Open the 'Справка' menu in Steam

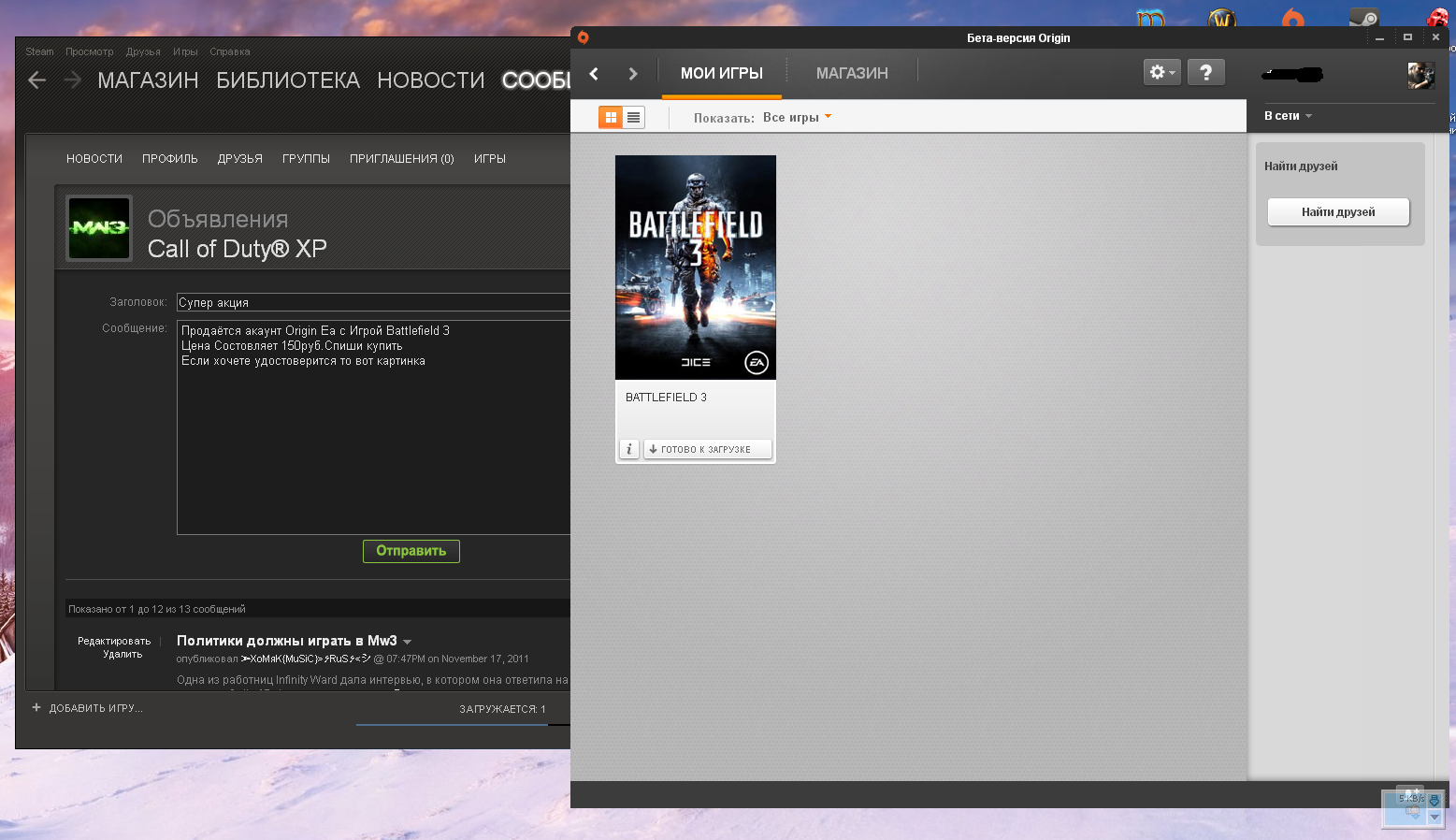pos(229,51)
